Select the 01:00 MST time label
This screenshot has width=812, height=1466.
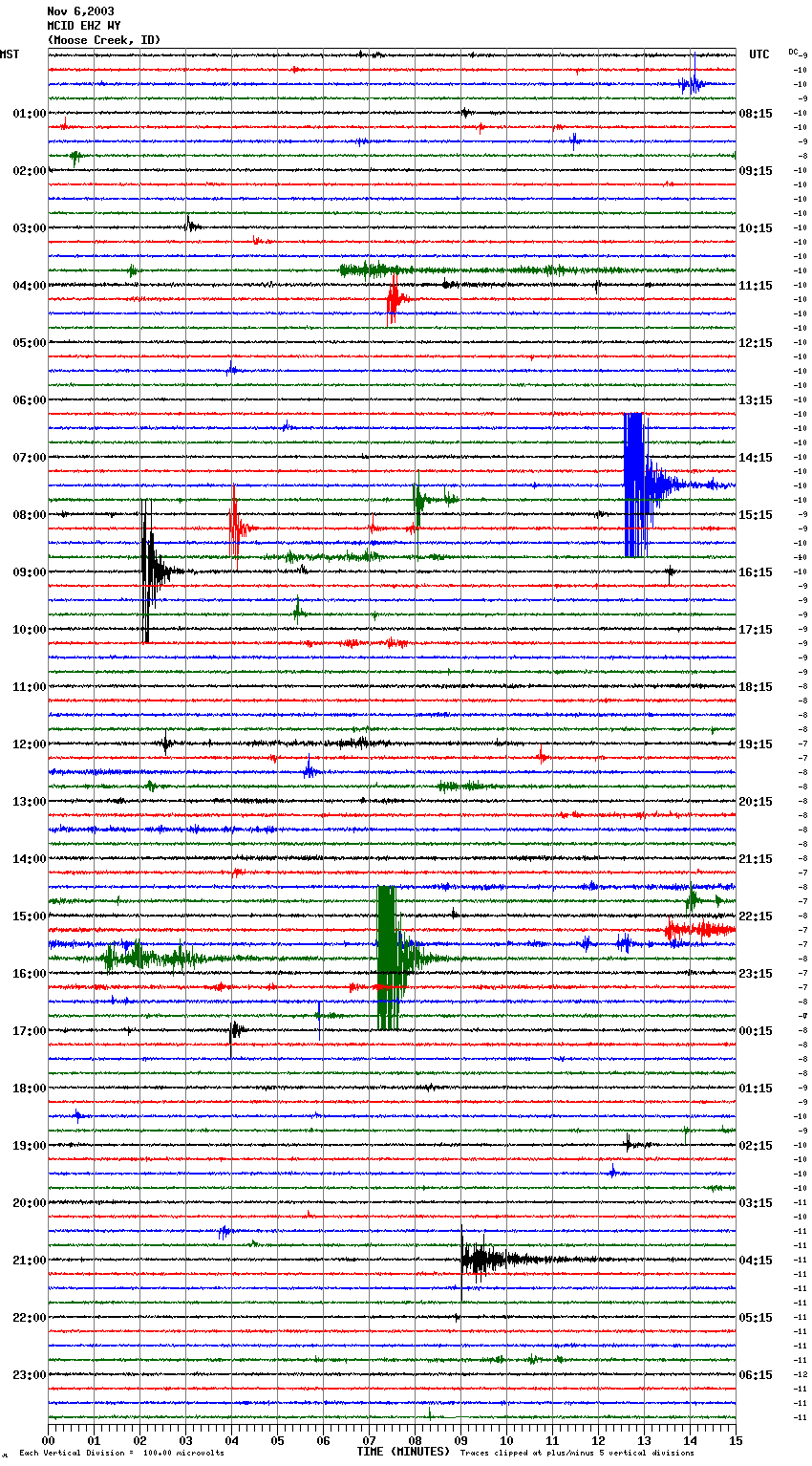point(29,114)
